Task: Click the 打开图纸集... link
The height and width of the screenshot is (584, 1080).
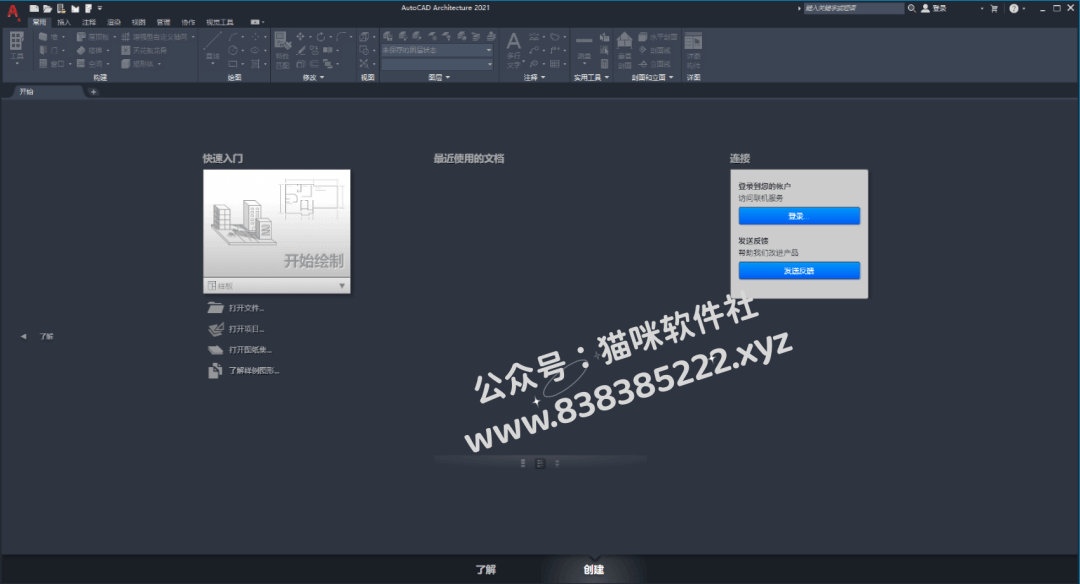Action: (x=240, y=349)
